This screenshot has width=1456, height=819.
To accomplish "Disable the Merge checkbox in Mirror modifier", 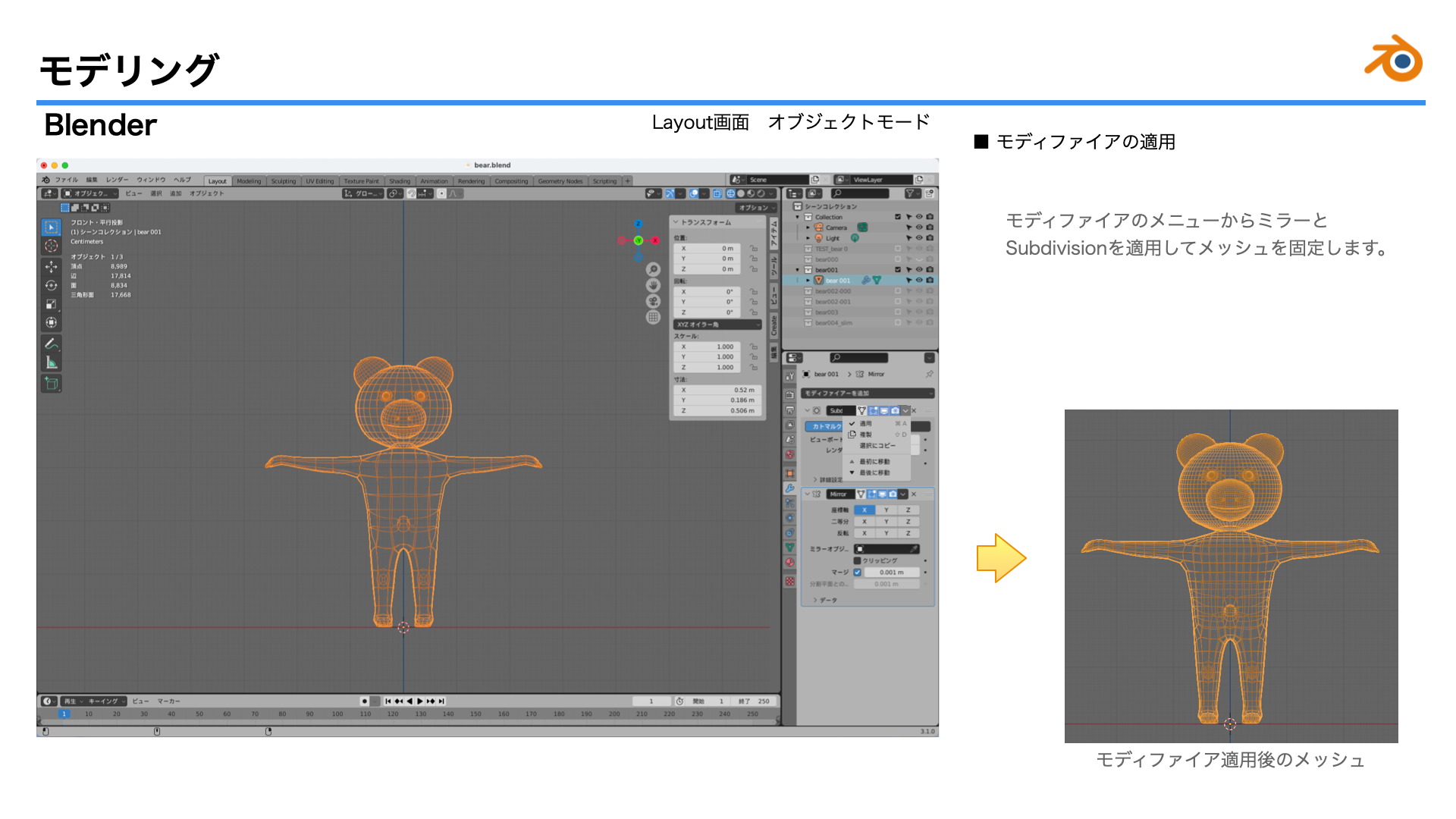I will point(858,573).
